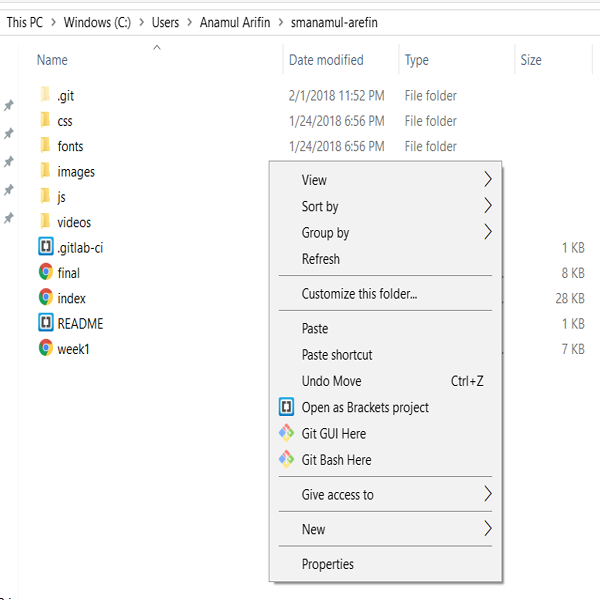Click the Chrome icon next to index
Screen dimensions: 600x600
pyautogui.click(x=45, y=297)
